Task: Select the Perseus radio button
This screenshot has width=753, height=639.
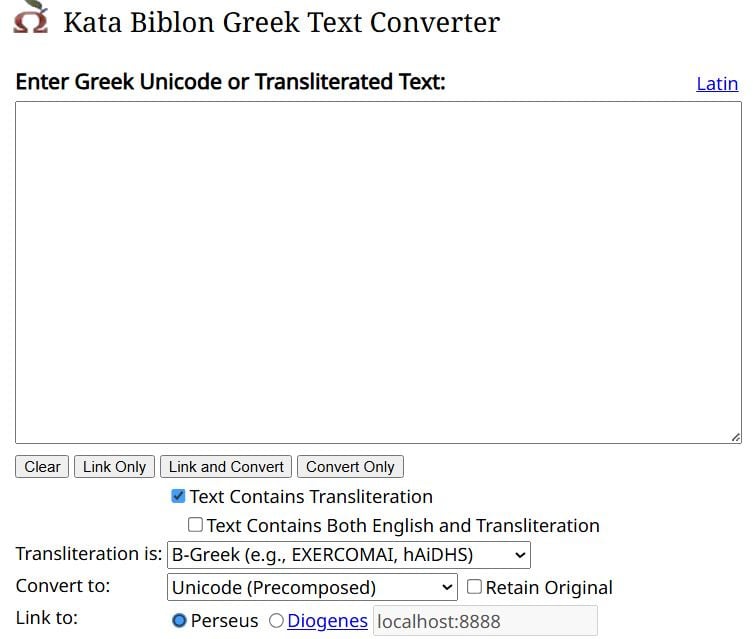Action: click(x=180, y=621)
